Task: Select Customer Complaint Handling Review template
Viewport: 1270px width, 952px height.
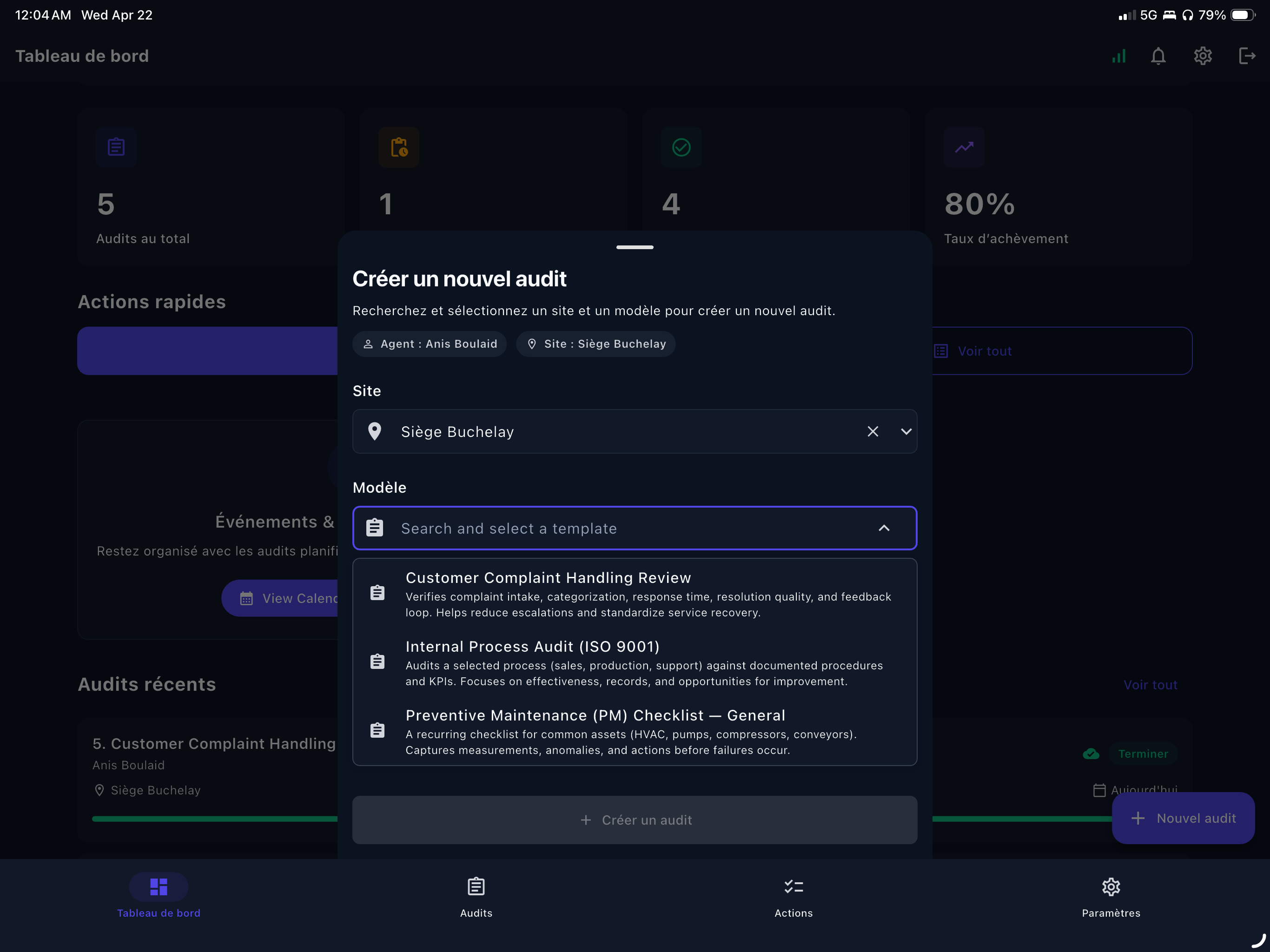Action: click(x=635, y=594)
